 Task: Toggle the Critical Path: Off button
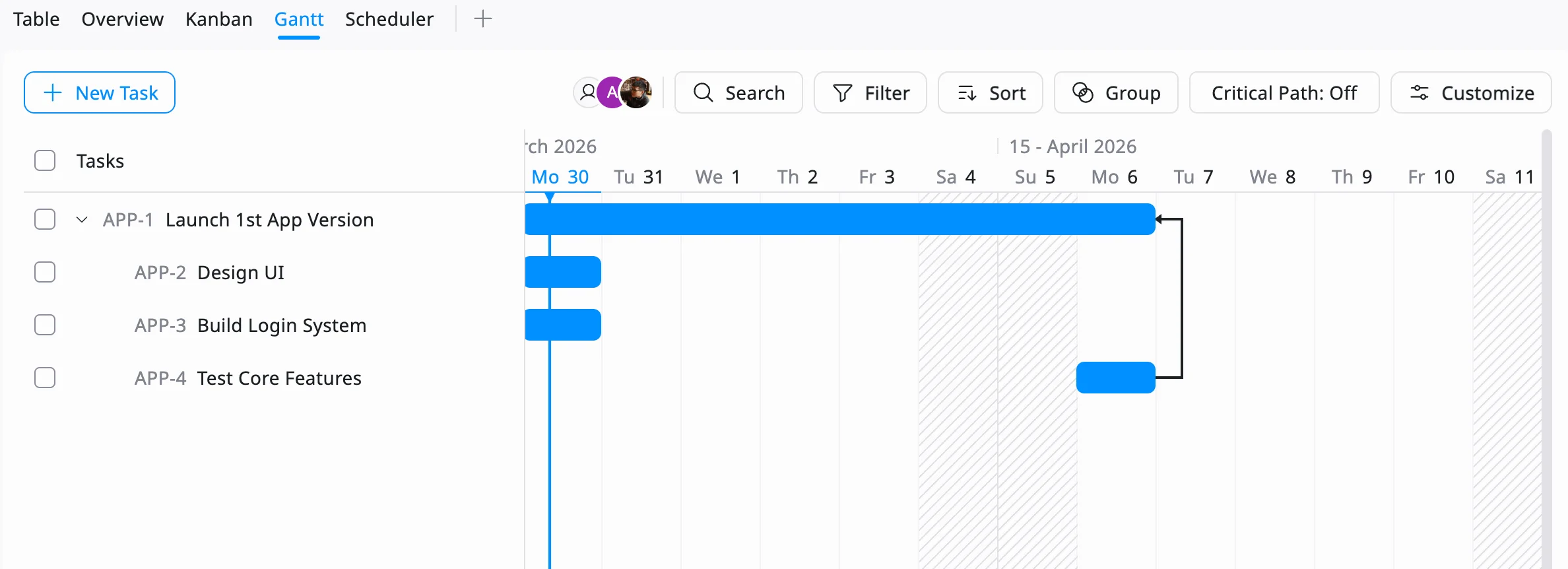tap(1284, 92)
